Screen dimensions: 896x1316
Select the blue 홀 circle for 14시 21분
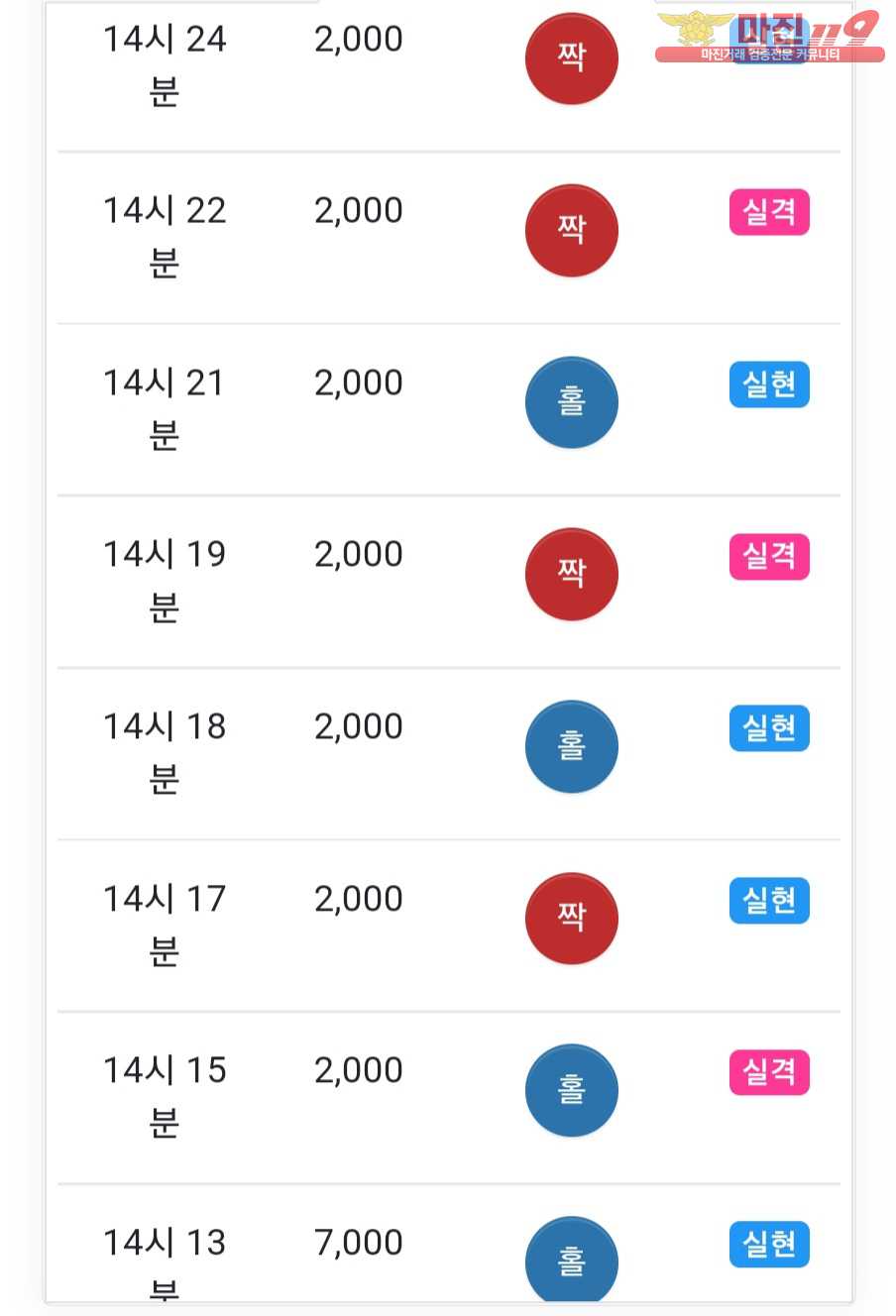pyautogui.click(x=572, y=402)
